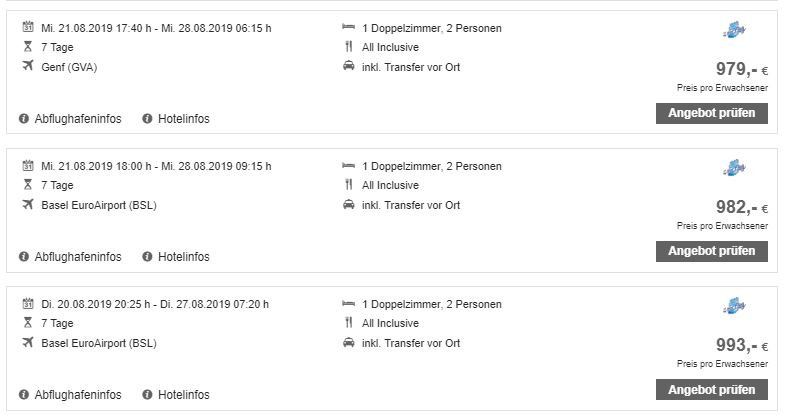This screenshot has width=785, height=418.
Task: Open Hotelinfos in the 20.08.2019 offer
Action: [x=184, y=394]
